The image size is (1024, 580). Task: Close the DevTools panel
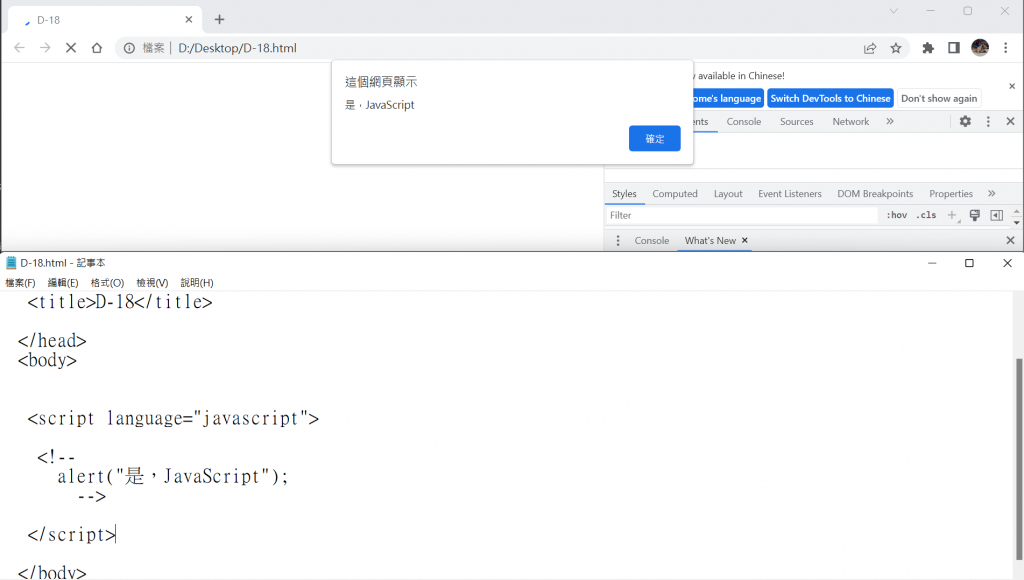click(1010, 121)
